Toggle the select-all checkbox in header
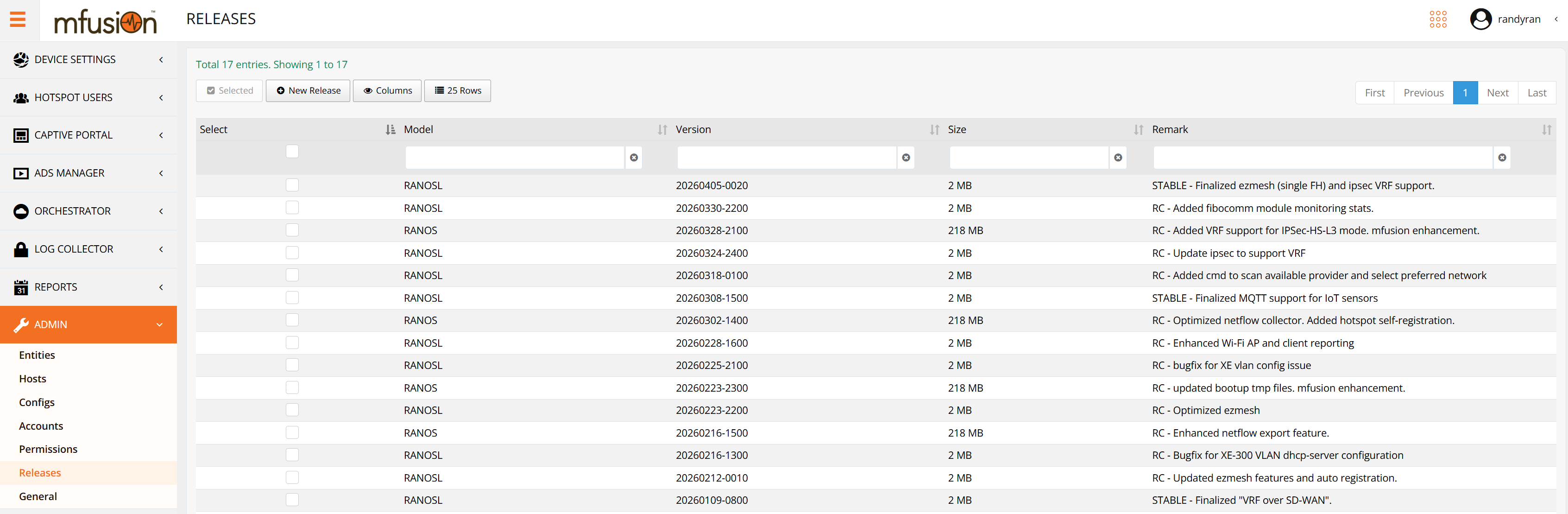The height and width of the screenshot is (514, 1568). tap(292, 152)
